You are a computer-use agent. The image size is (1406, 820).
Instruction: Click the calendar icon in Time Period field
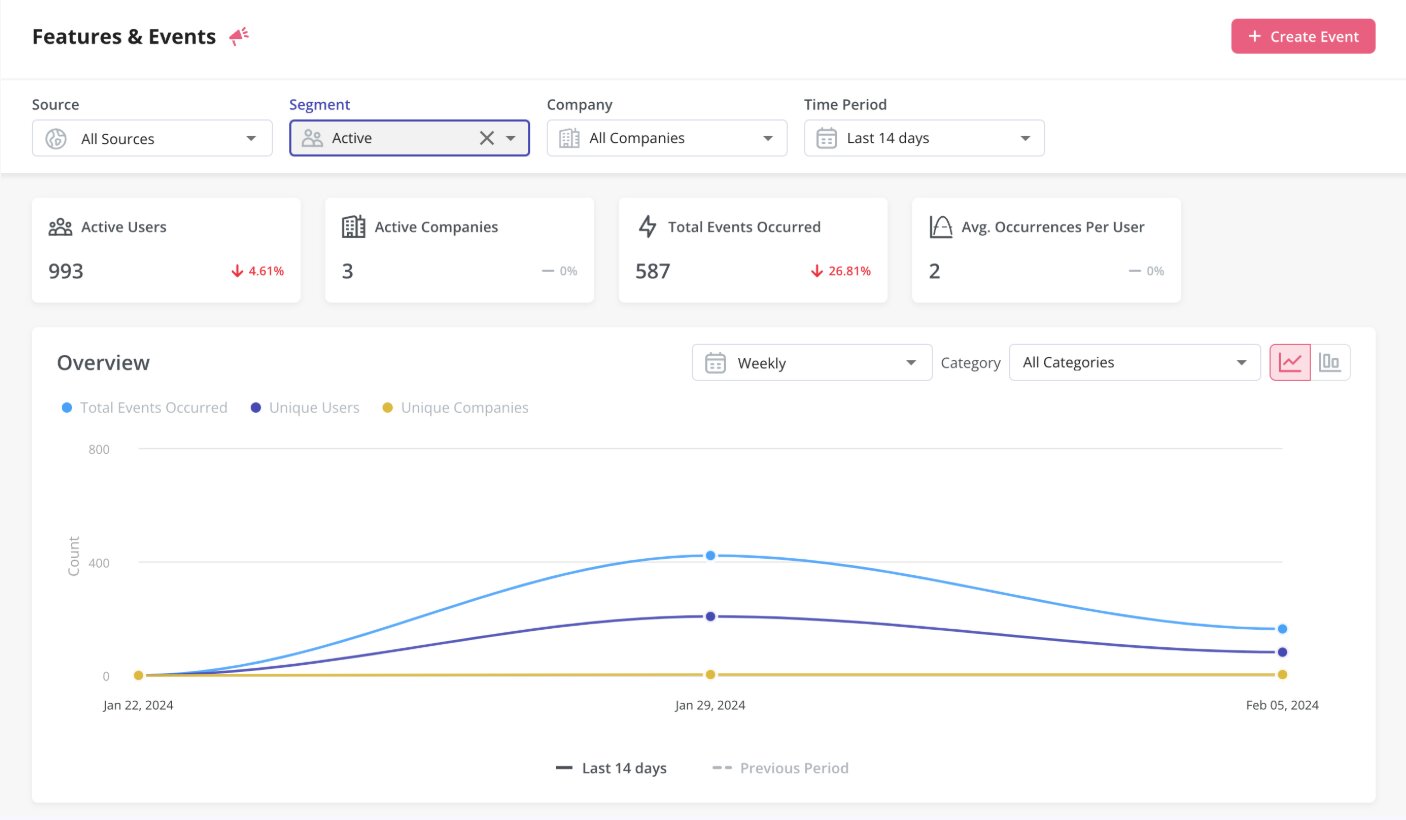point(826,138)
